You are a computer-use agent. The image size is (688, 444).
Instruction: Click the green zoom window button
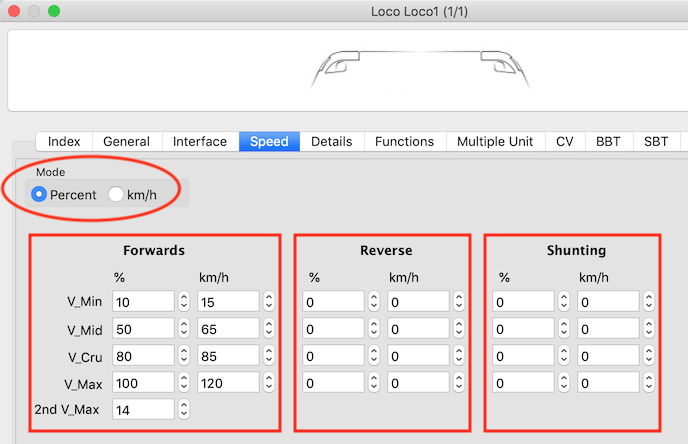[x=54, y=12]
